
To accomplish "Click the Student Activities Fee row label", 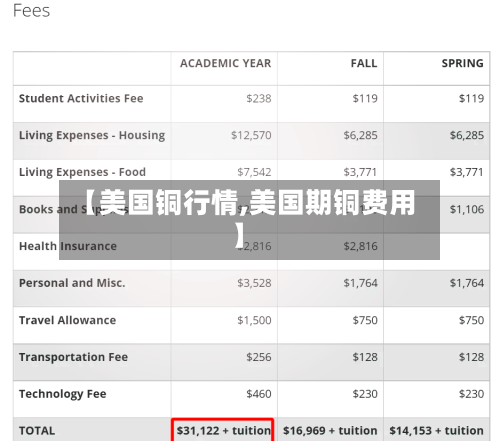I will click(81, 98).
